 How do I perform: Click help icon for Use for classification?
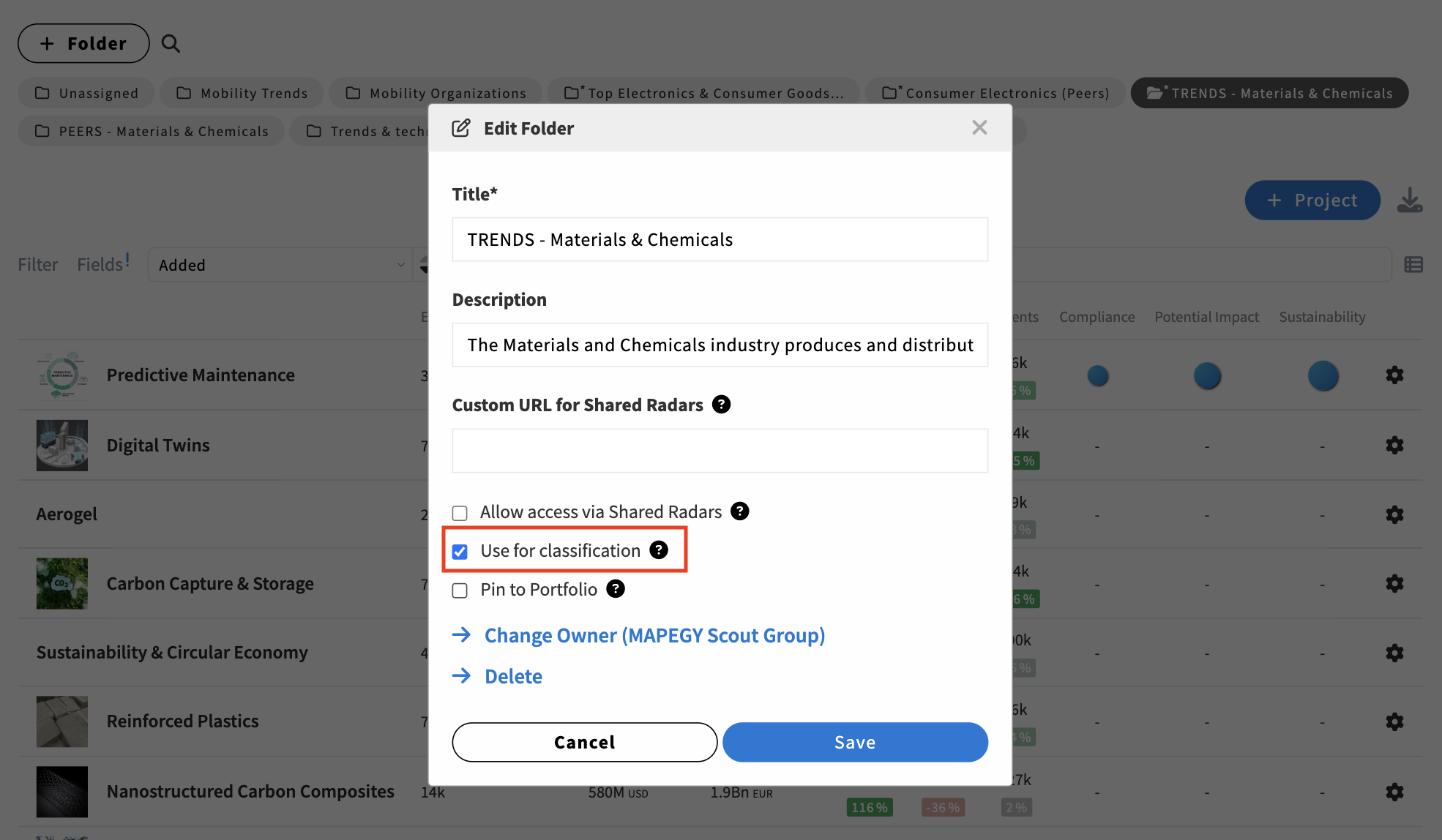(x=659, y=550)
